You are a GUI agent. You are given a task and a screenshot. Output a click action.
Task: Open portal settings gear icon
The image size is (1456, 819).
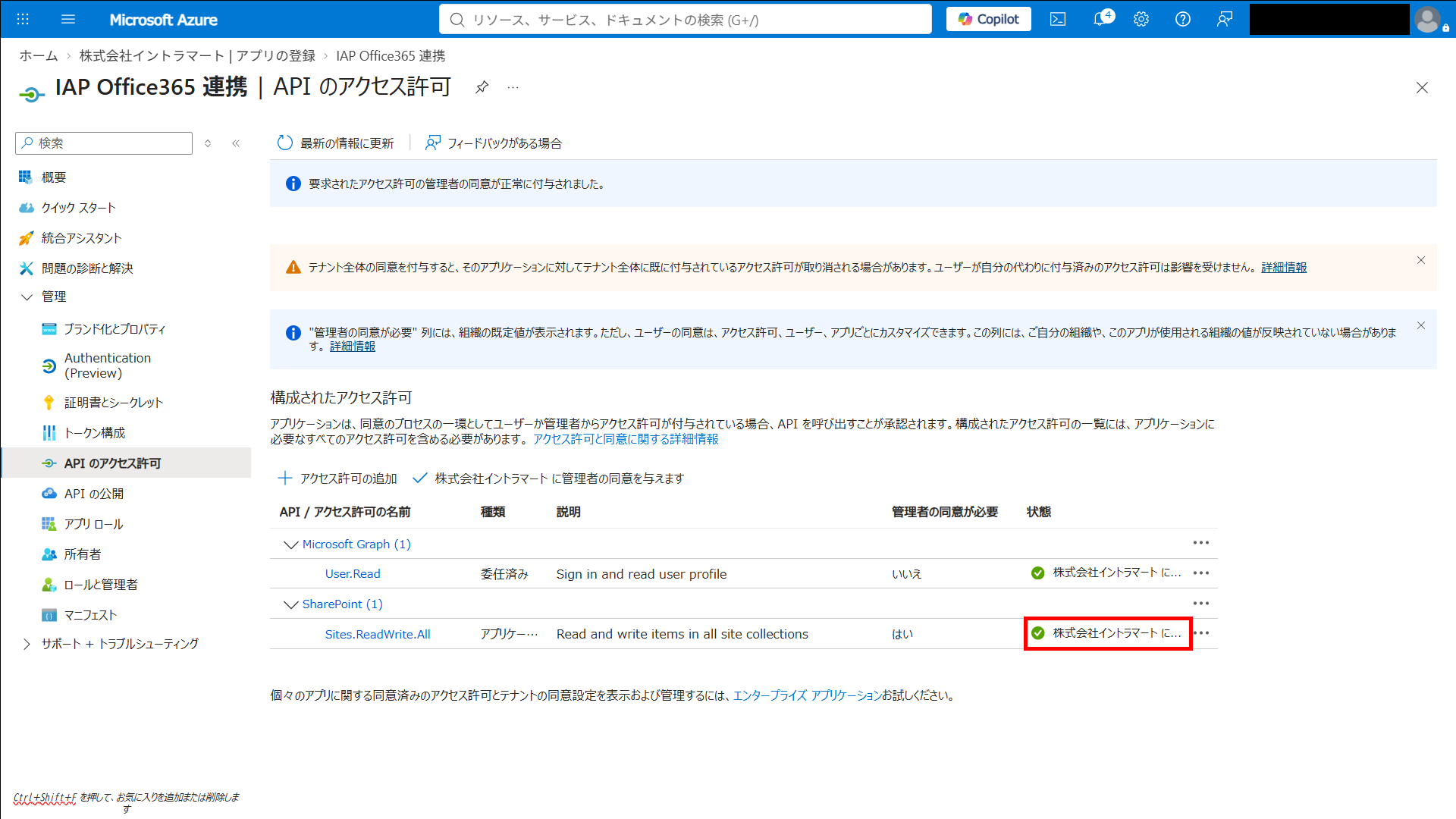click(x=1141, y=20)
